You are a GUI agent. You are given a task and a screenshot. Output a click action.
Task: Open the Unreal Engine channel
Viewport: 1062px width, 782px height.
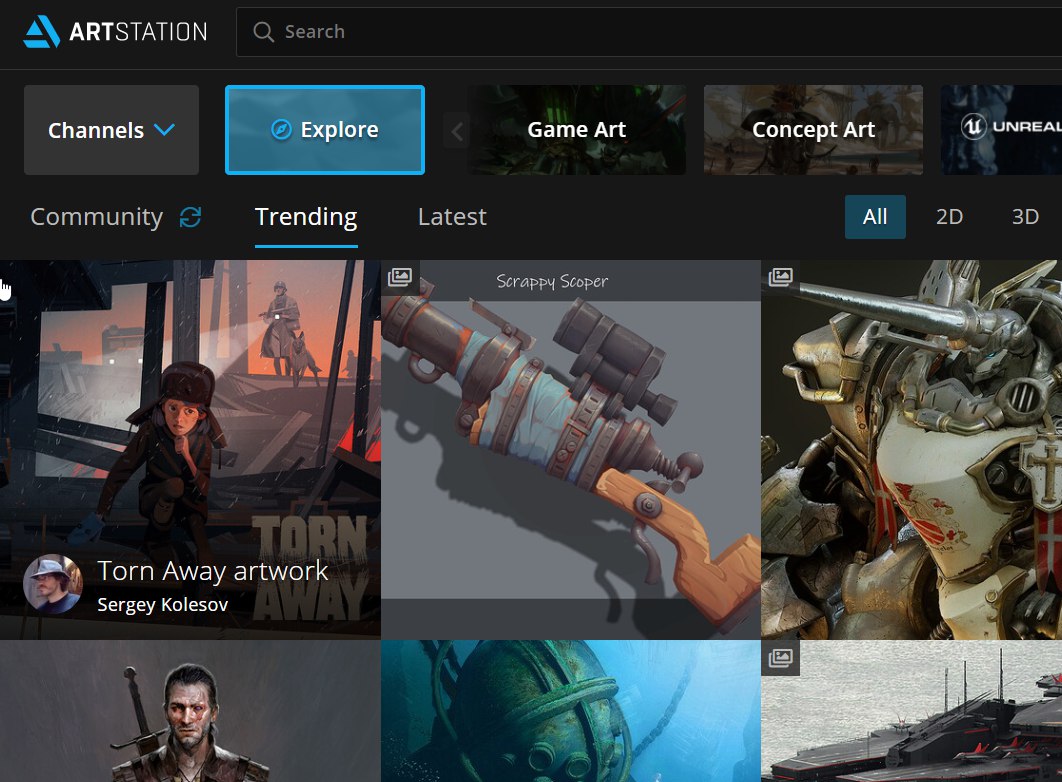[x=1001, y=130]
